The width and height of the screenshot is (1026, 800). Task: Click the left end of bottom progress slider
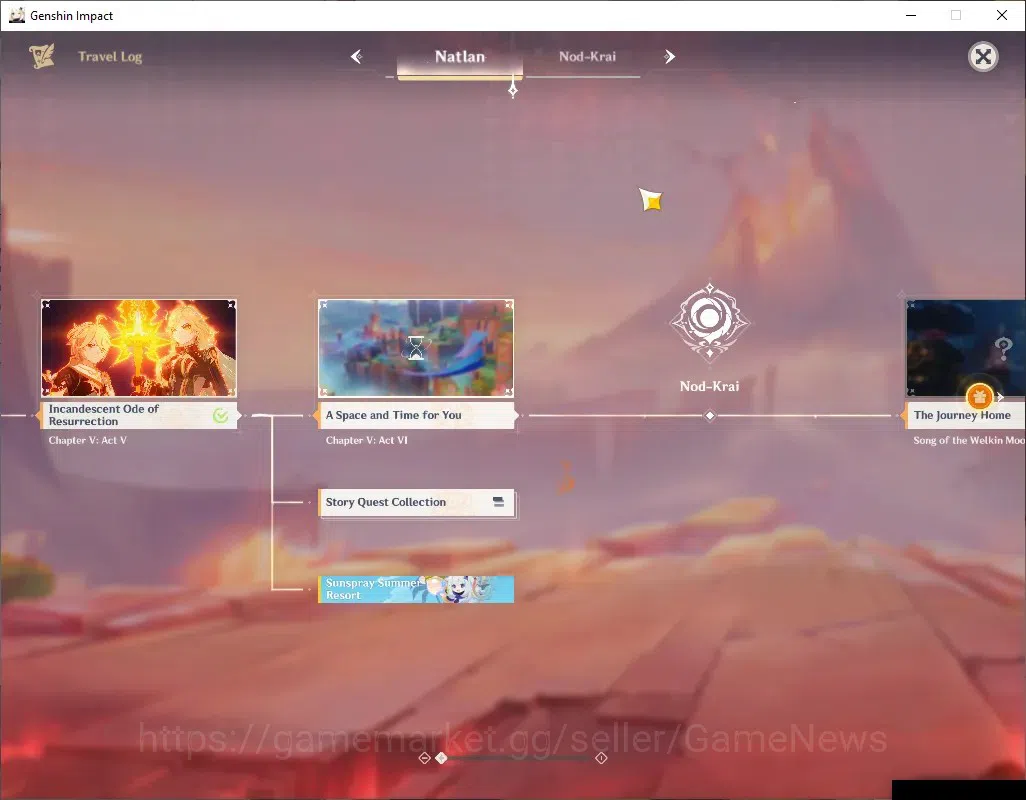tap(424, 757)
